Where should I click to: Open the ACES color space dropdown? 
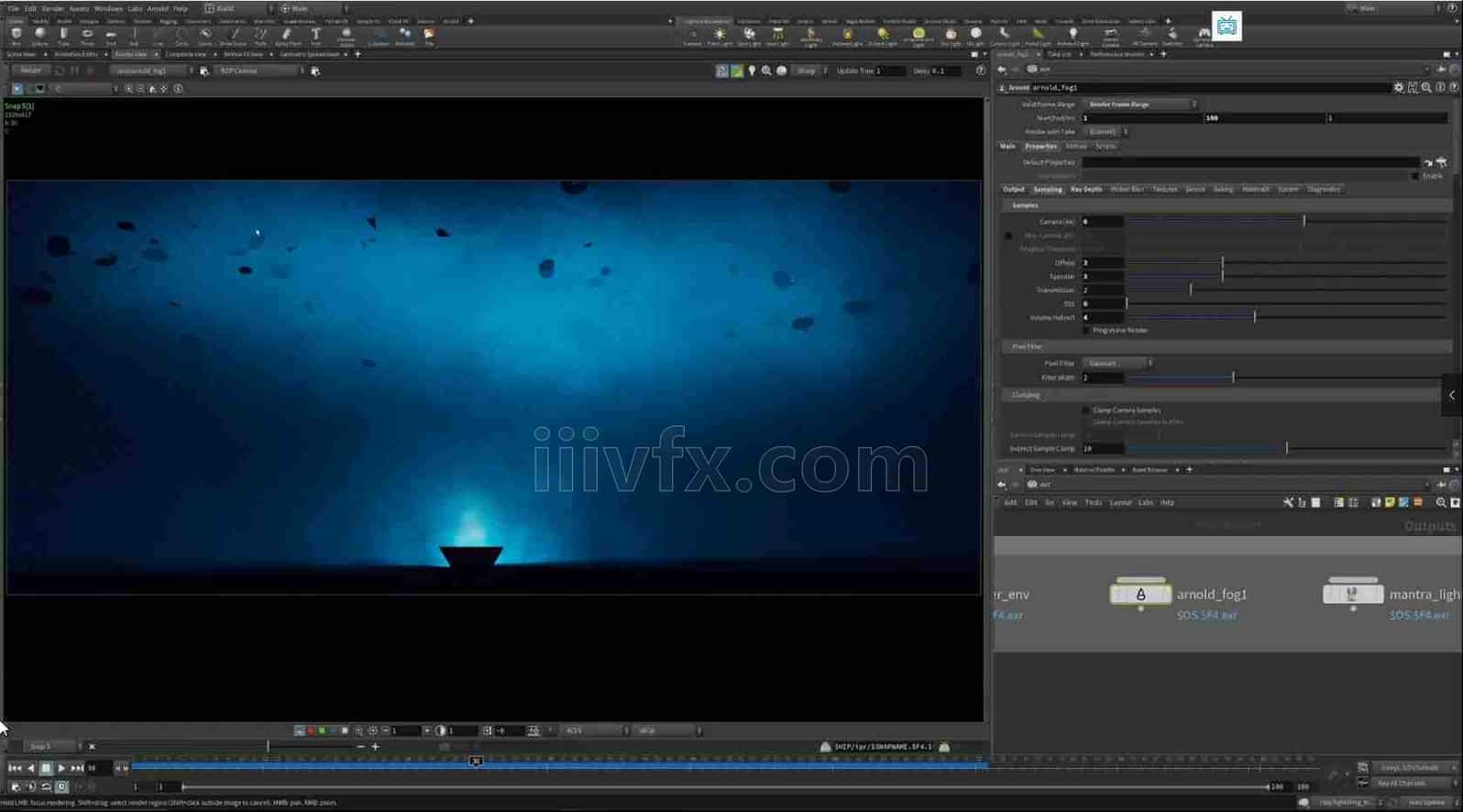point(596,730)
